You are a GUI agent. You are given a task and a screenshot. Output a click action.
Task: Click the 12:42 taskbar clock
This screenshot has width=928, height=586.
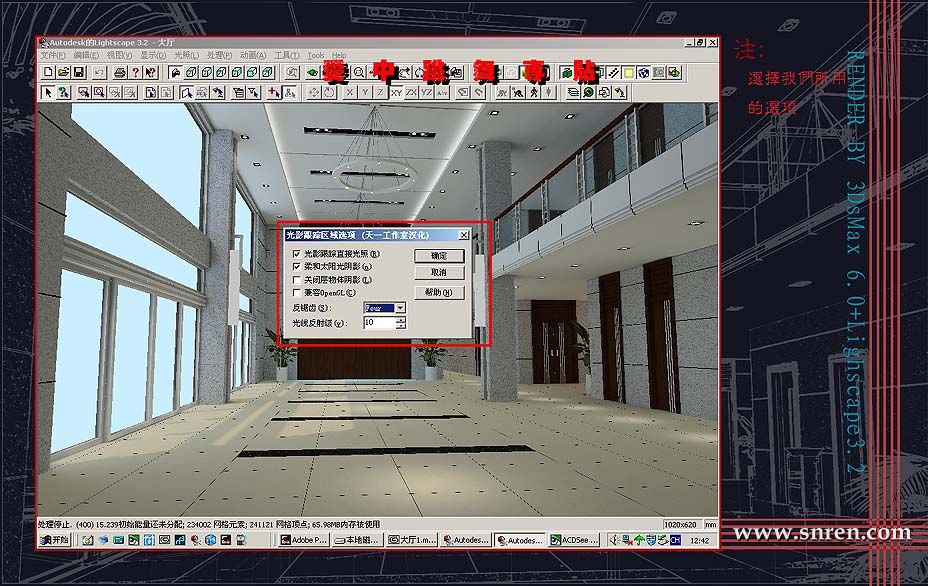(700, 540)
